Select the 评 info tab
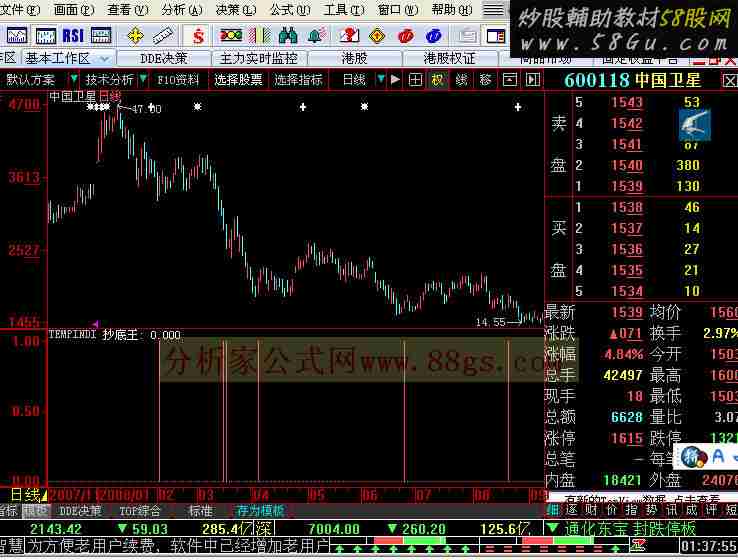 pyautogui.click(x=713, y=510)
